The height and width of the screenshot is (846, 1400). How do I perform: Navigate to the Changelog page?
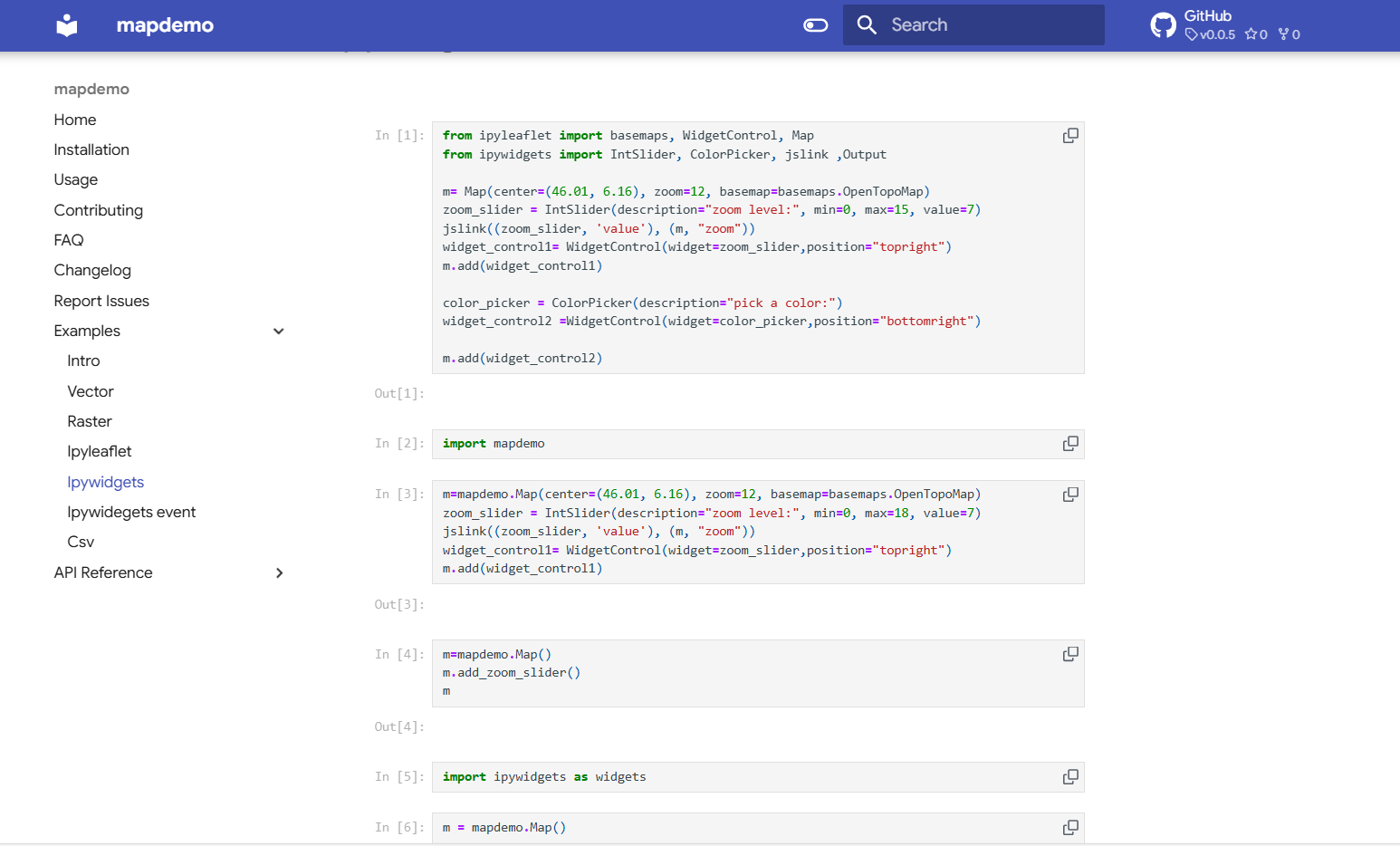92,270
